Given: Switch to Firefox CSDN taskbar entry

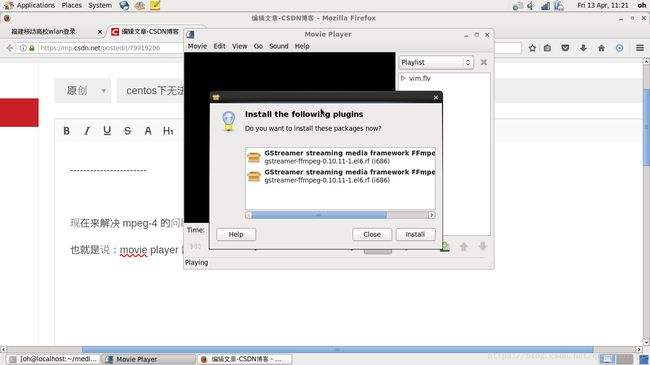Looking at the screenshot, I should [x=244, y=359].
